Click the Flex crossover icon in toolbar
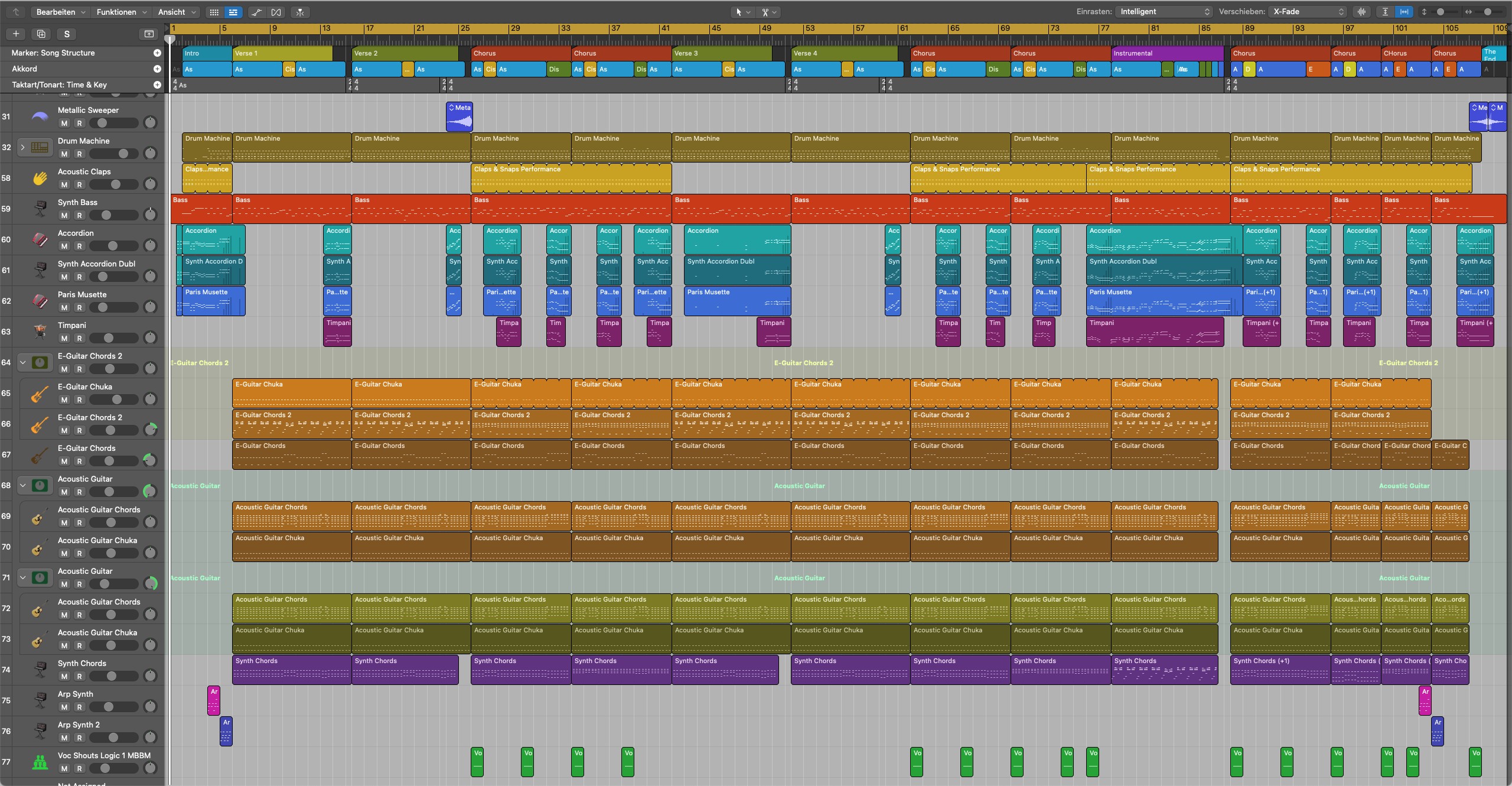Screen dimensions: 1512x786 click(x=276, y=12)
